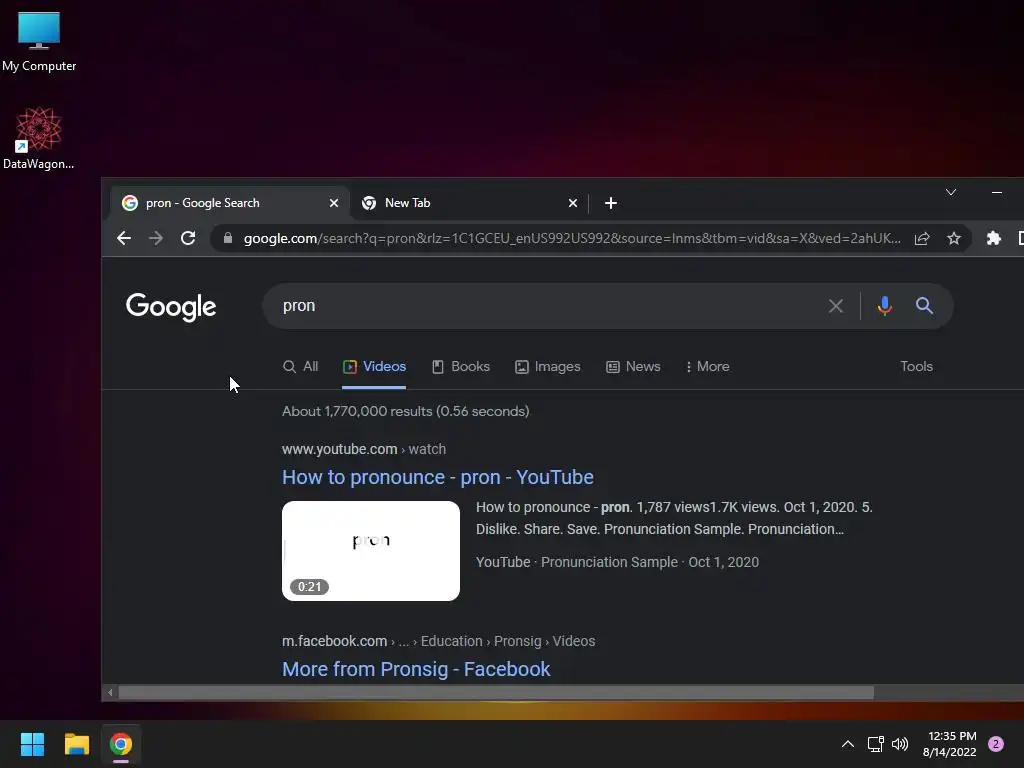Click the Google logo
Screen dimensions: 1024x768
coord(170,307)
